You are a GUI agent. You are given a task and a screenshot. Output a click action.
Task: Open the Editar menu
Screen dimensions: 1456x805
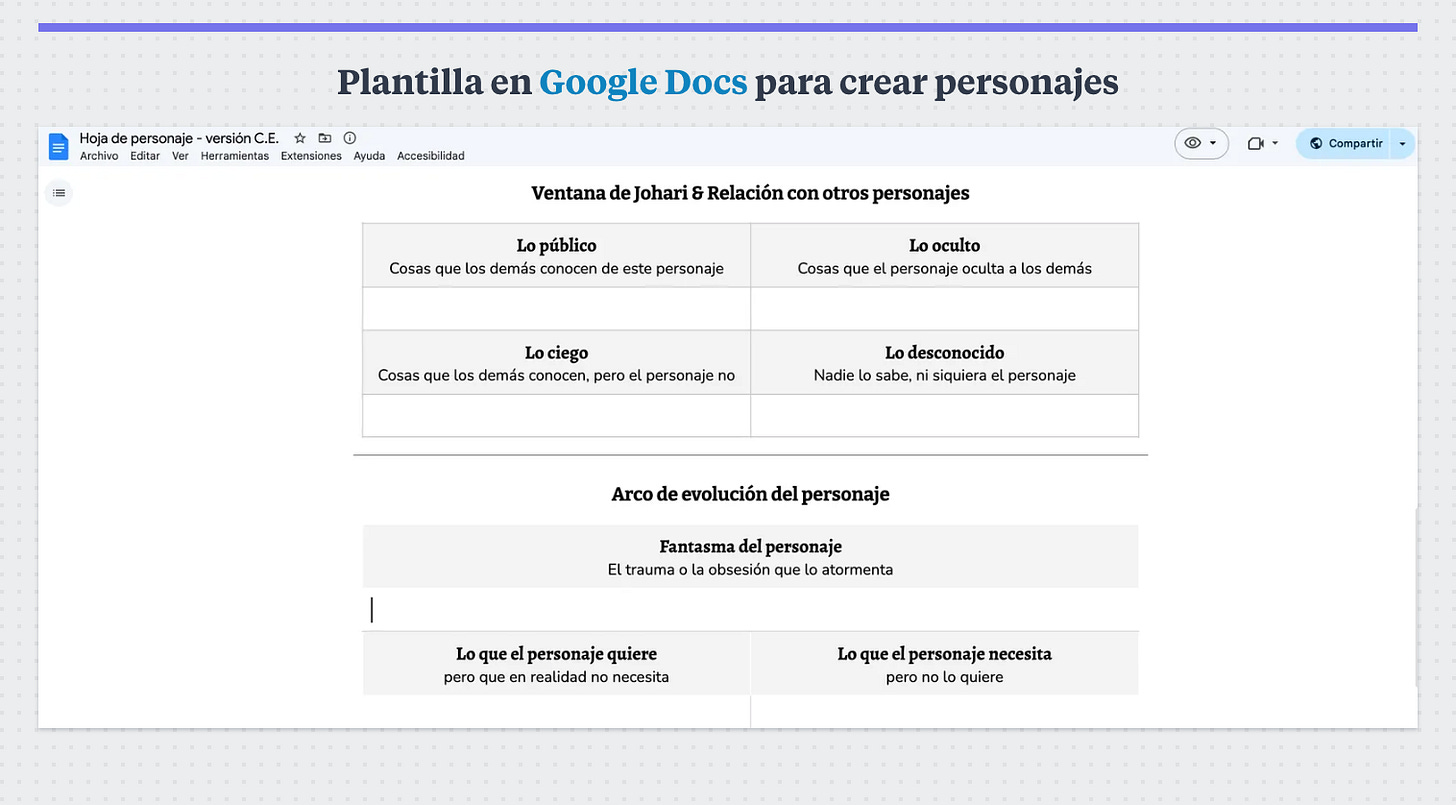[145, 156]
